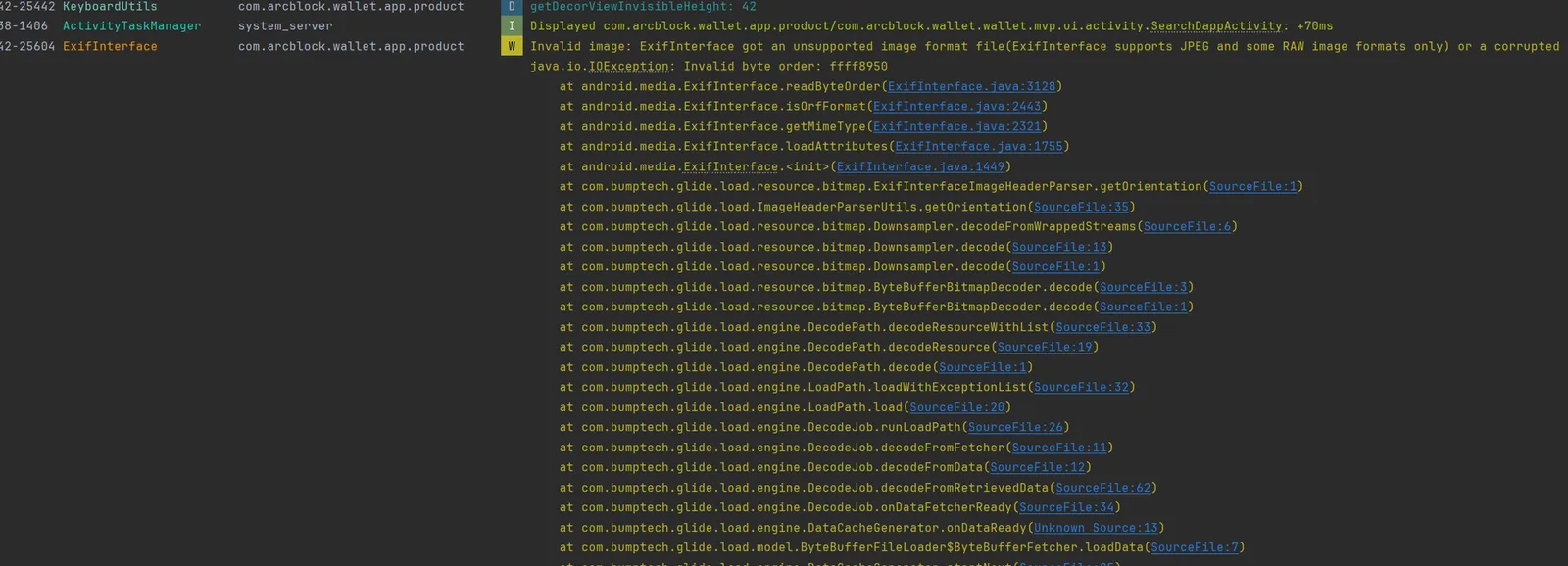The image size is (1568, 566).
Task: Follow SourceFile:32 in loadWithExceptionList row
Action: tap(1081, 387)
